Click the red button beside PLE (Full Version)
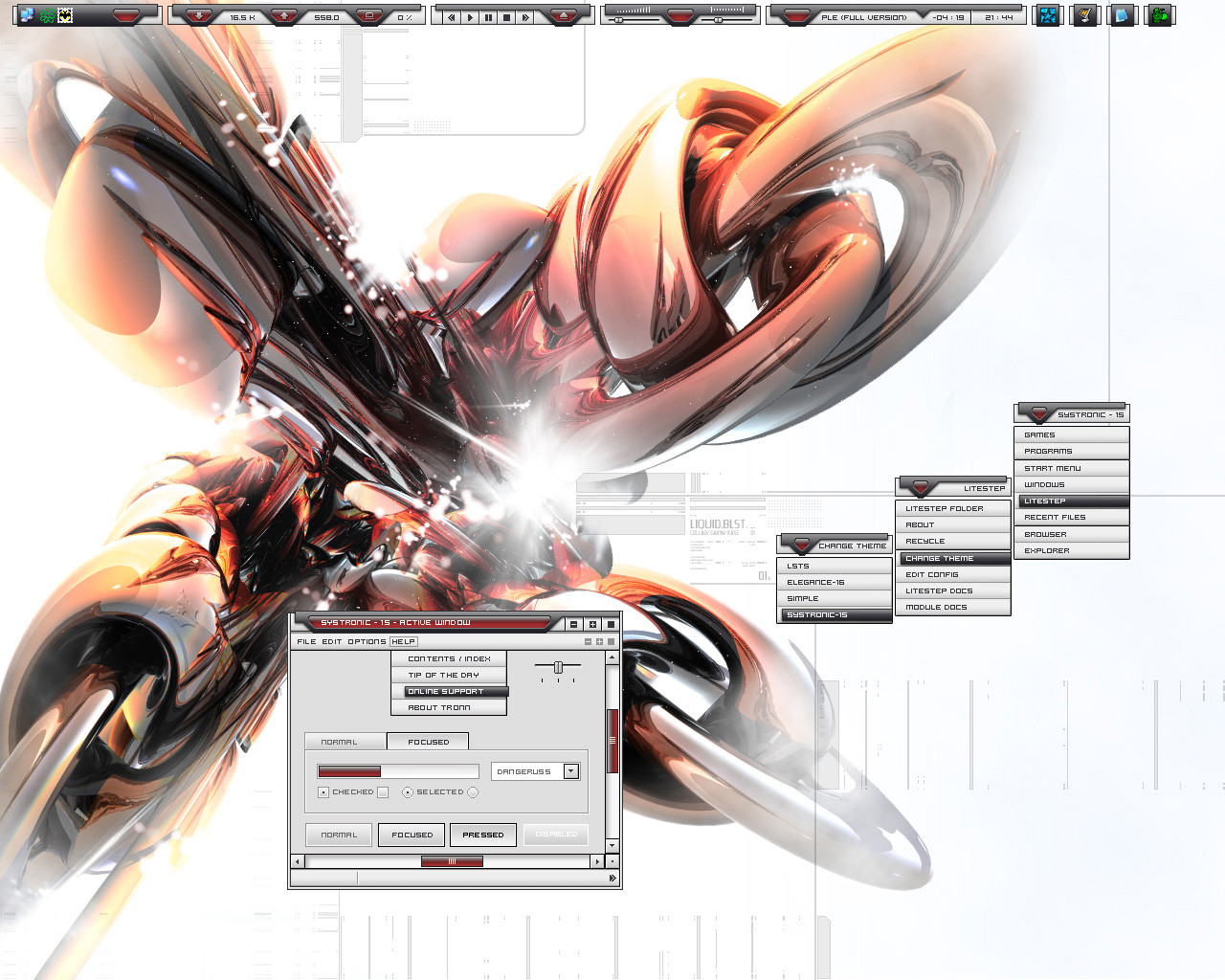The width and height of the screenshot is (1225, 980). (x=796, y=15)
